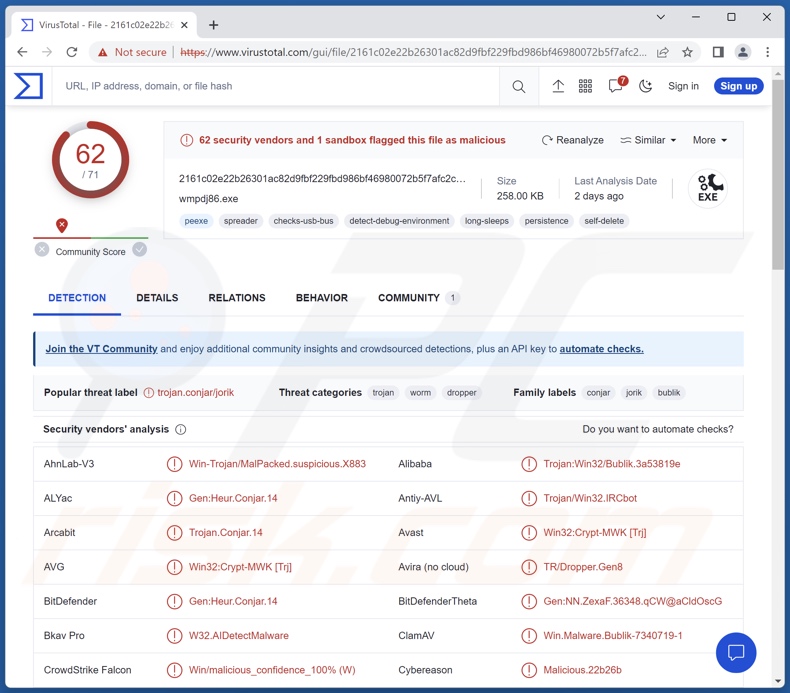Image resolution: width=790 pixels, height=693 pixels.
Task: Open the Join the VT Community link
Action: pyautogui.click(x=101, y=349)
